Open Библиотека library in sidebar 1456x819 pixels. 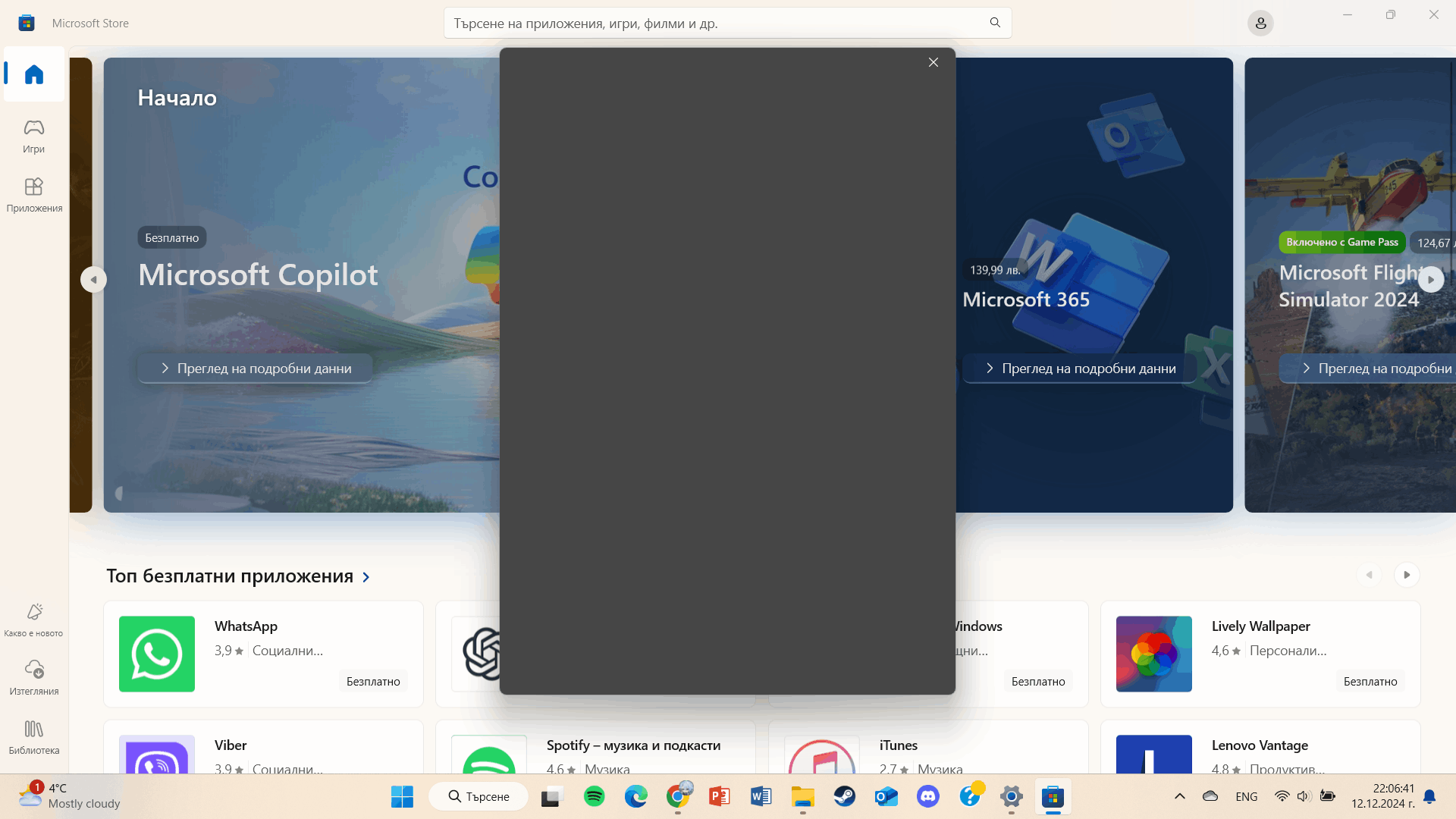[x=34, y=737]
